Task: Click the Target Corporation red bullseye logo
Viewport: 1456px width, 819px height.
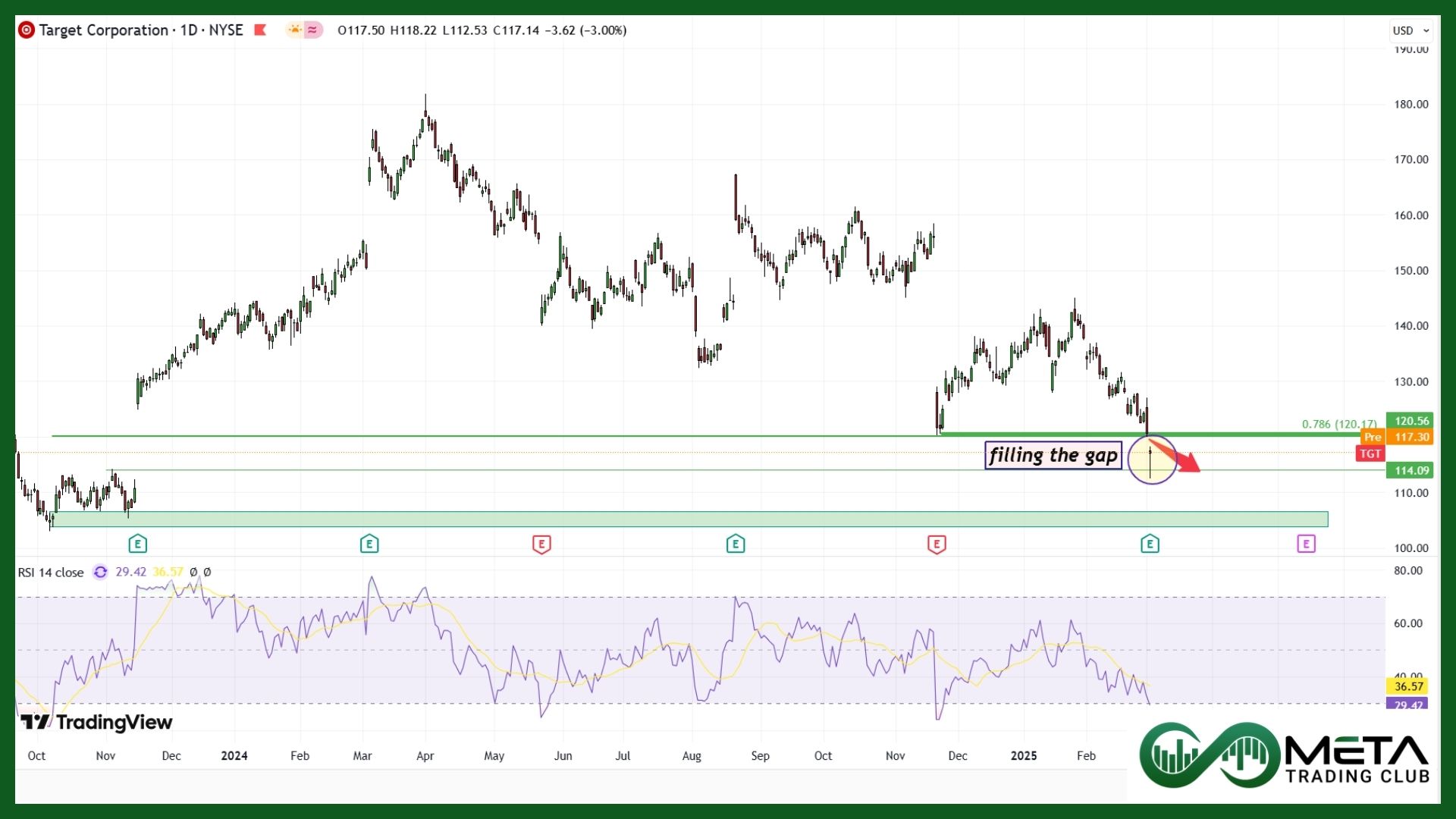Action: (27, 30)
